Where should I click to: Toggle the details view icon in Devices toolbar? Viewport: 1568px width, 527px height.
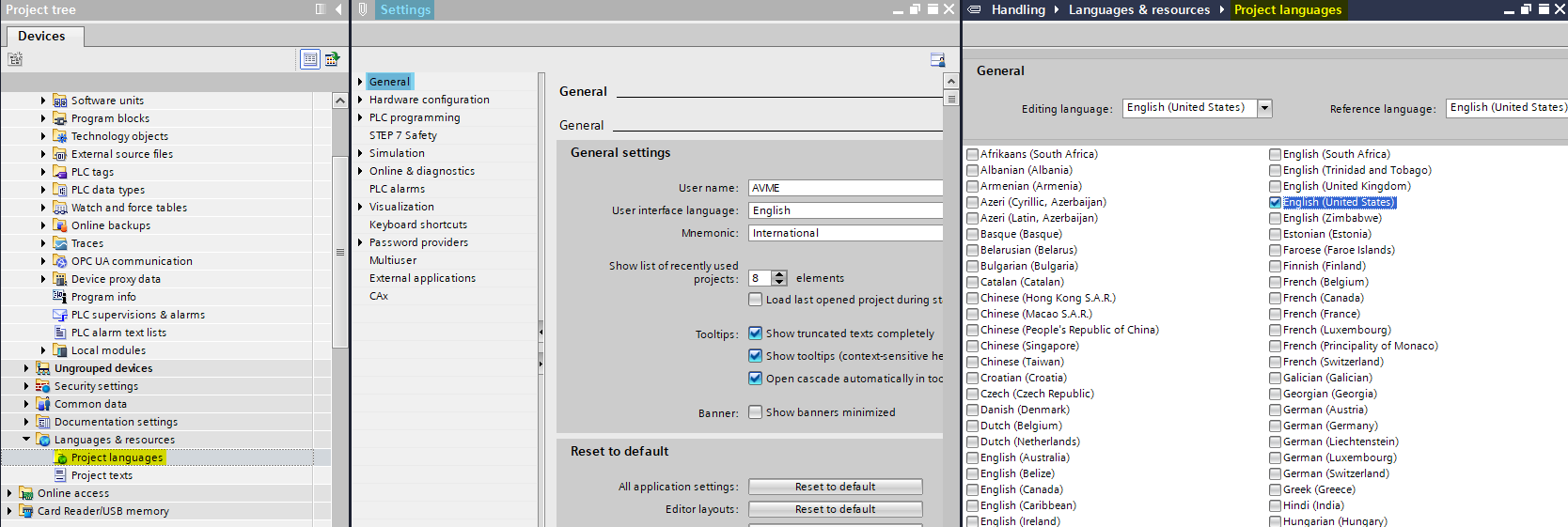point(309,59)
